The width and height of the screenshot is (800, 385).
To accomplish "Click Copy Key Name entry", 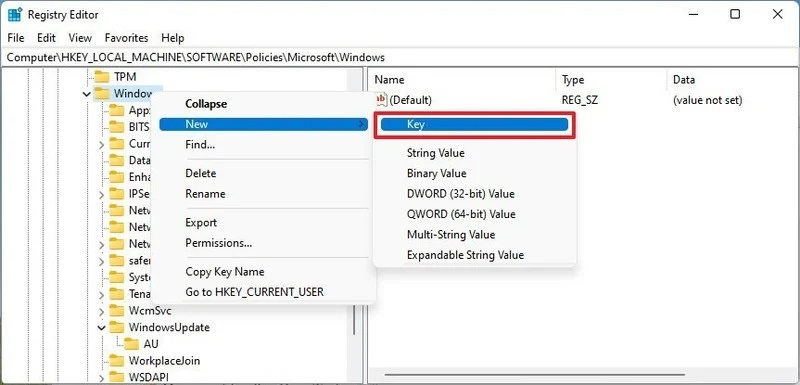I will (224, 272).
